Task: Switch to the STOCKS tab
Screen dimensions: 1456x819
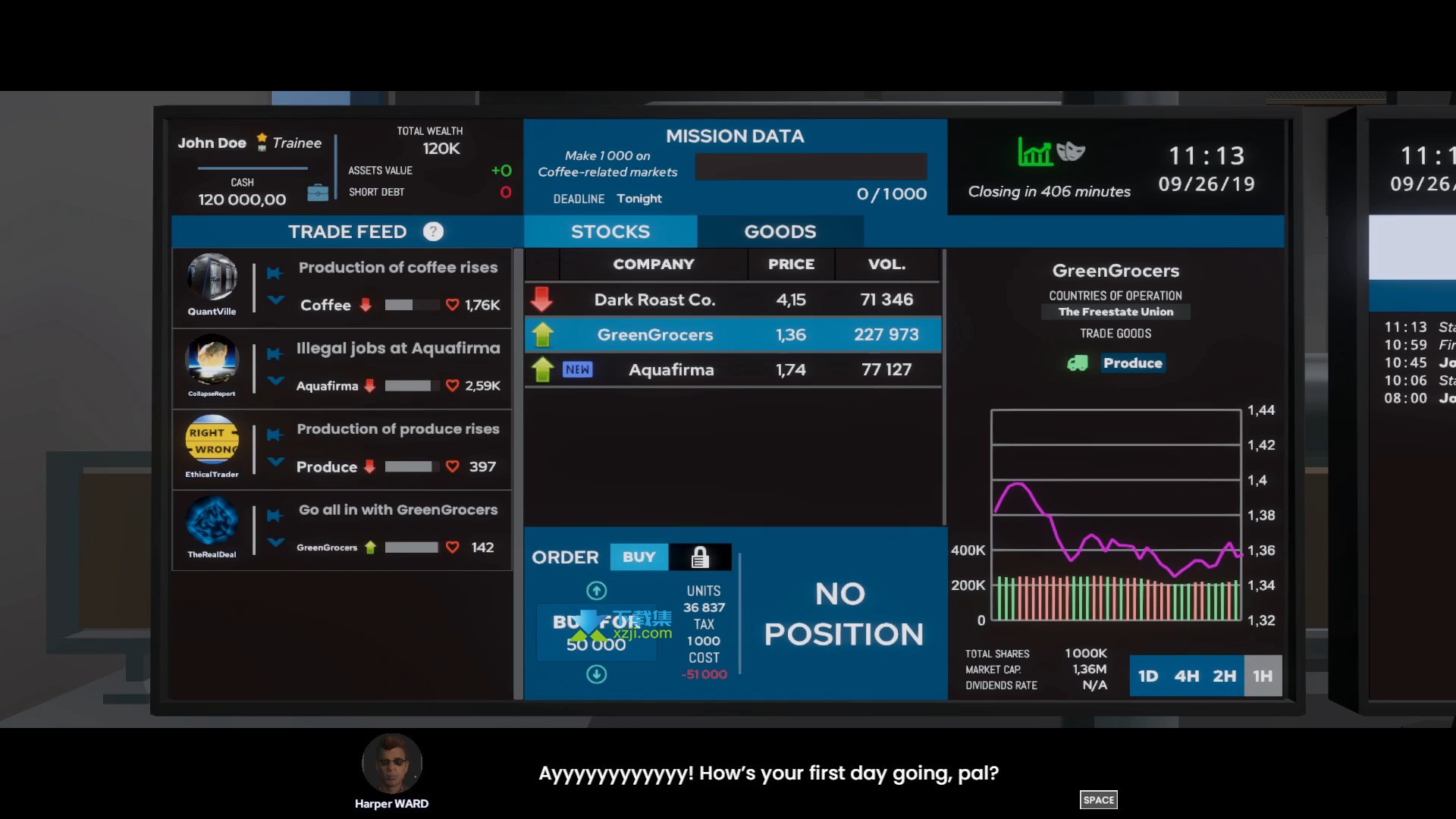Action: 610,231
